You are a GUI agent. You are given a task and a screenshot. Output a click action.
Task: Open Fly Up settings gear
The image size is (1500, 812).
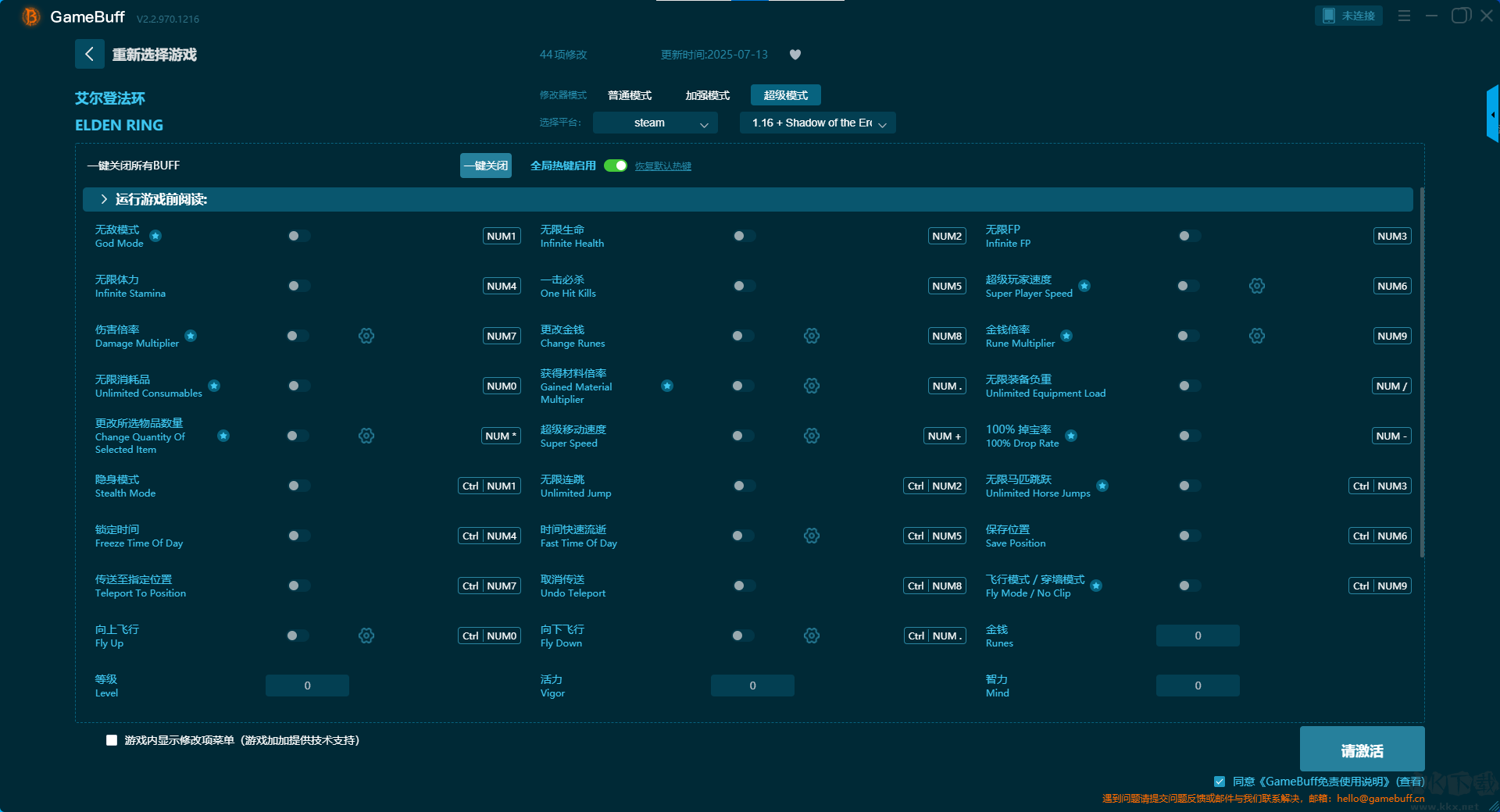tap(366, 636)
